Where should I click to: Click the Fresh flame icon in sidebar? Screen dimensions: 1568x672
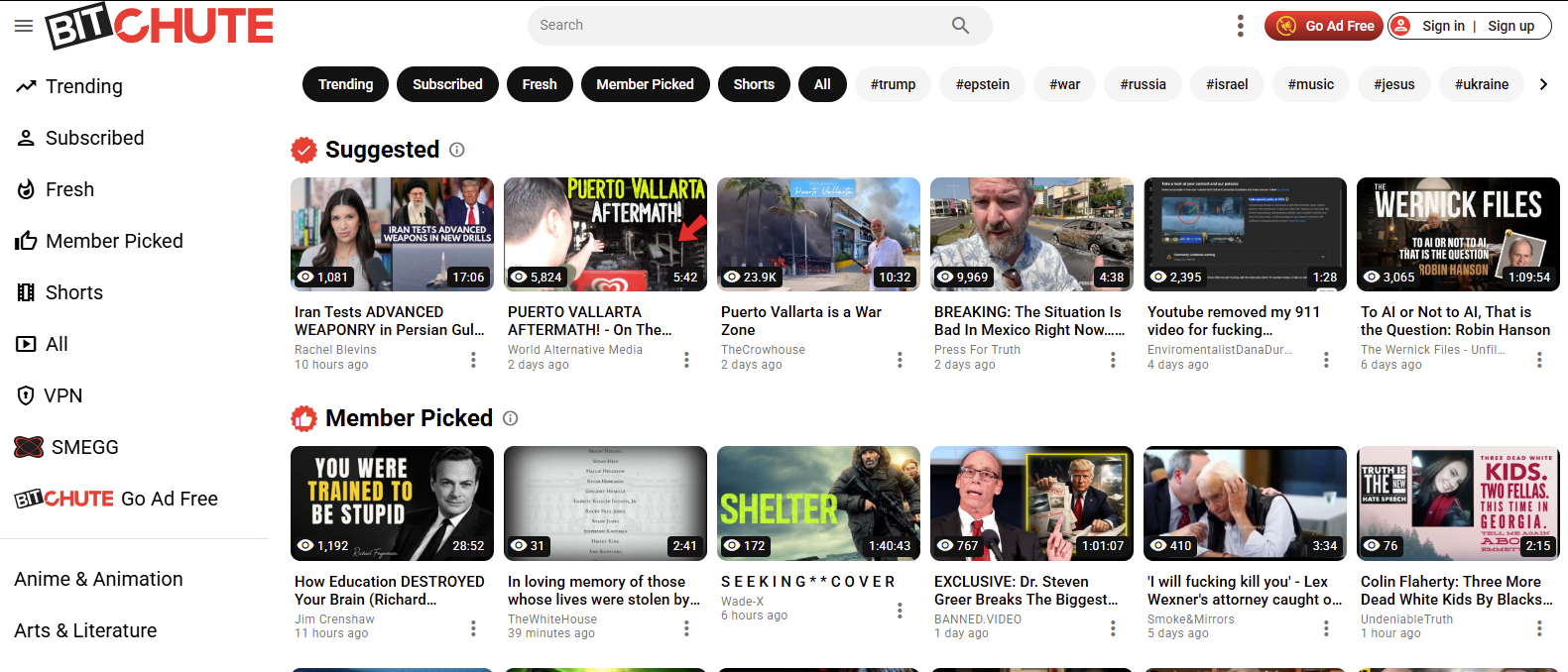tap(26, 189)
